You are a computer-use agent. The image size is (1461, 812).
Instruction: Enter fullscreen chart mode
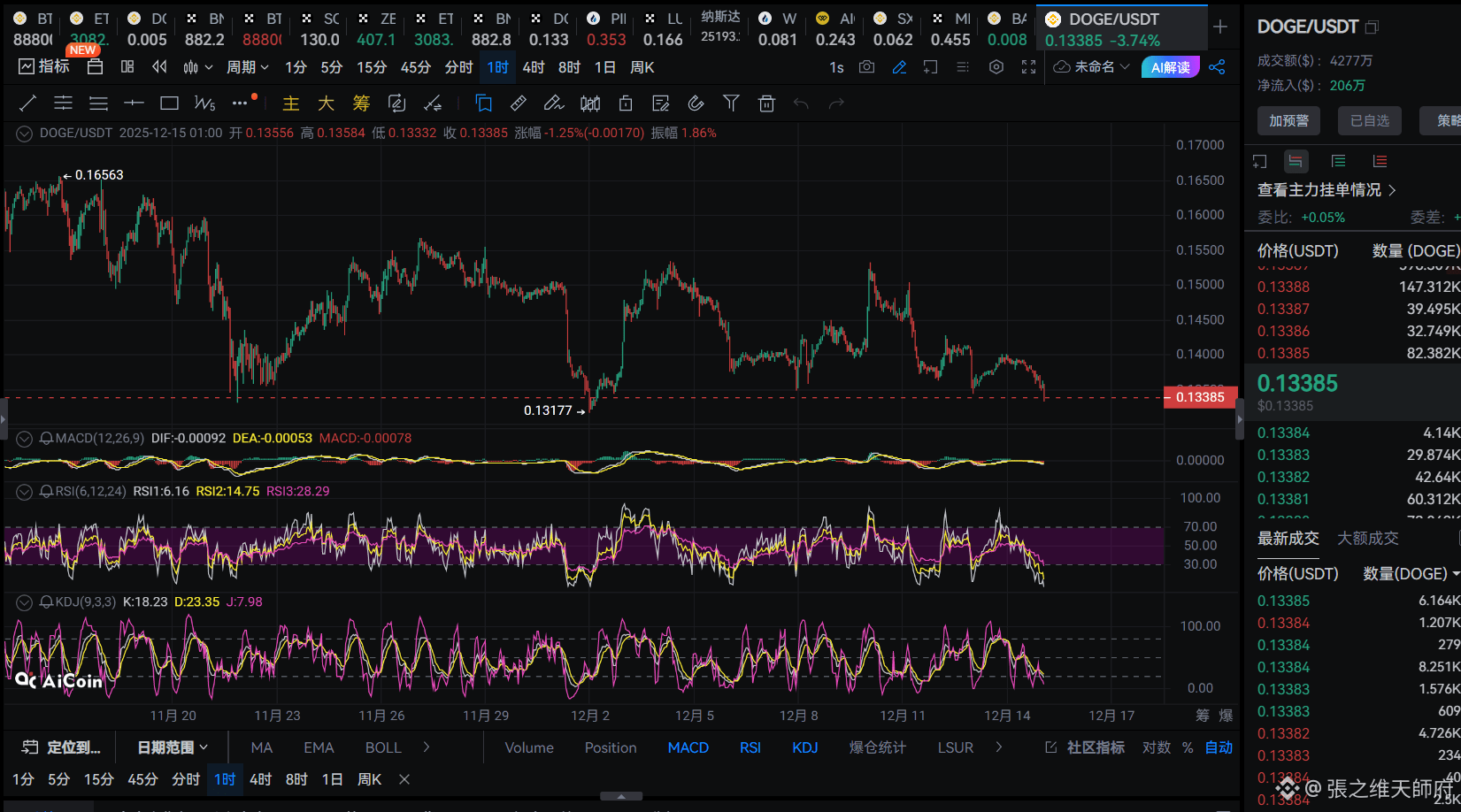[1028, 67]
